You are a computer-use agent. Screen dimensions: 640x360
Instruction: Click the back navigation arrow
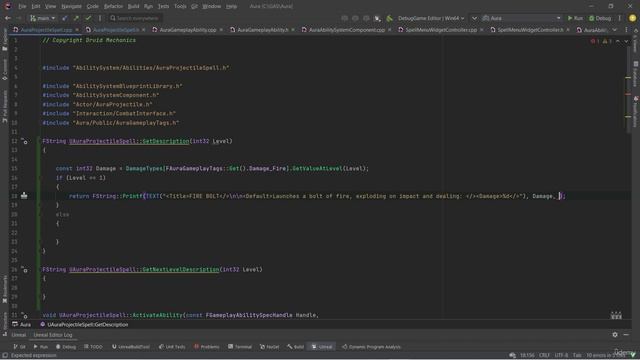7,18
